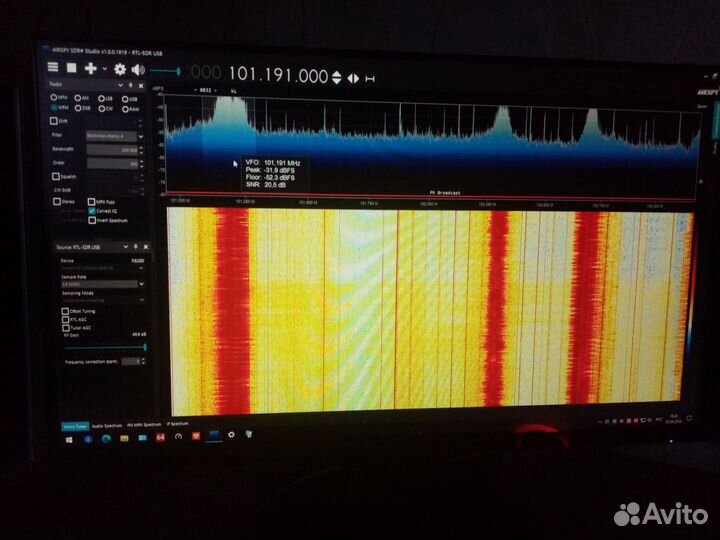
Task: Pin the Radio panel
Action: pyautogui.click(x=131, y=85)
